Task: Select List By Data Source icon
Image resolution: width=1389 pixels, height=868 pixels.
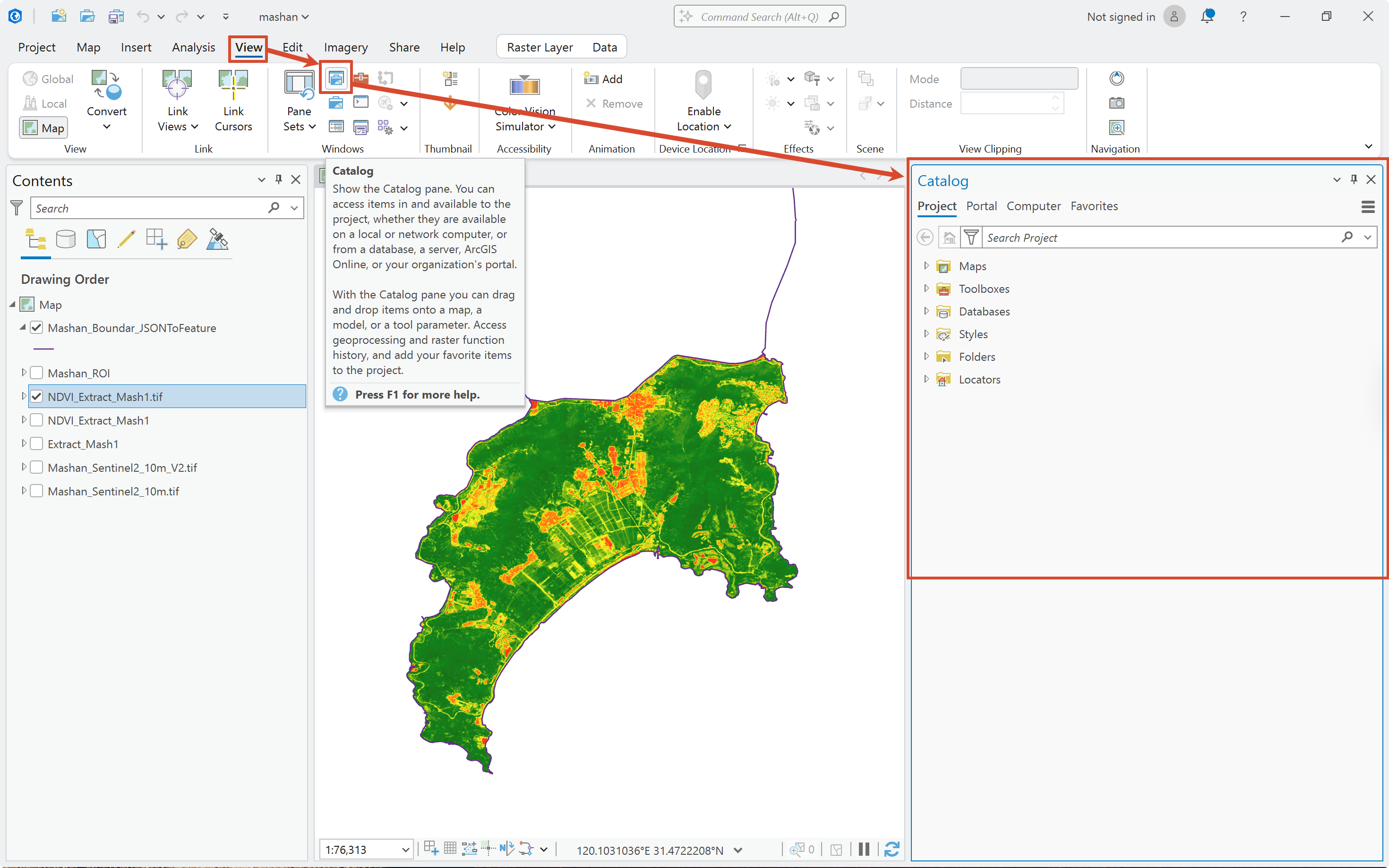Action: tap(66, 239)
